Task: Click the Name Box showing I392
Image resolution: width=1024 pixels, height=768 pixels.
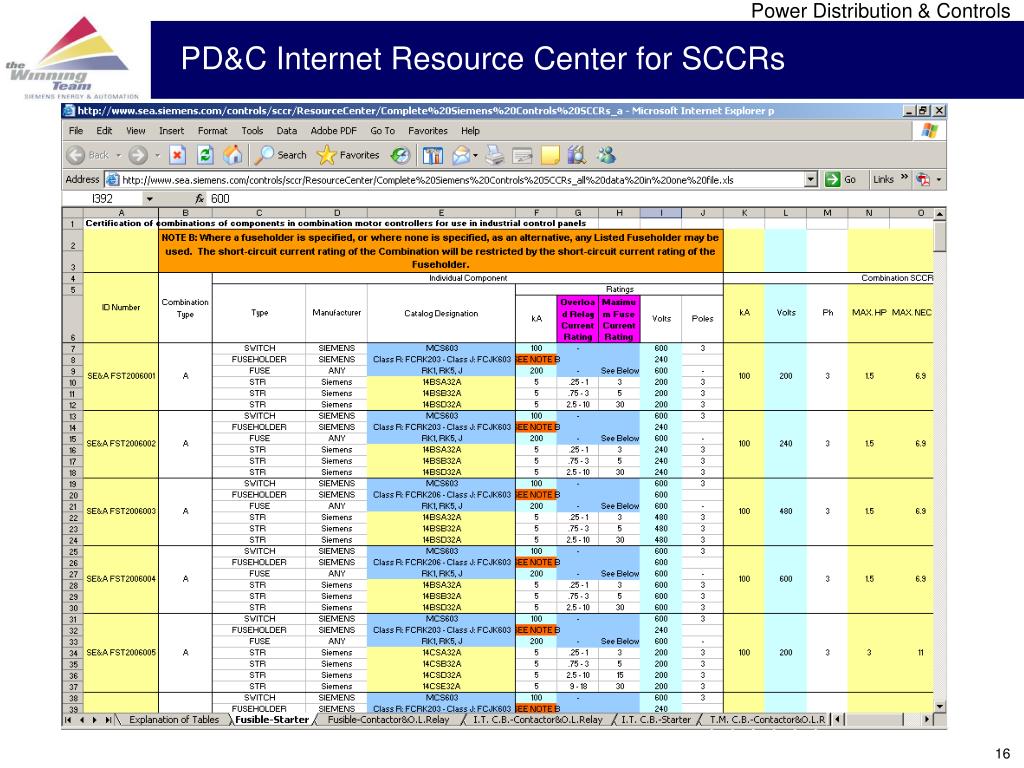Action: click(103, 199)
